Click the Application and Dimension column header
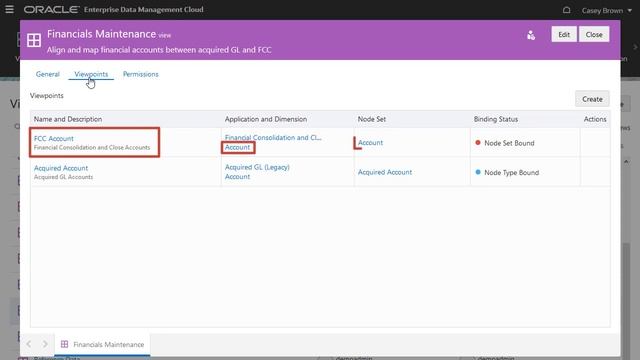 [x=266, y=119]
